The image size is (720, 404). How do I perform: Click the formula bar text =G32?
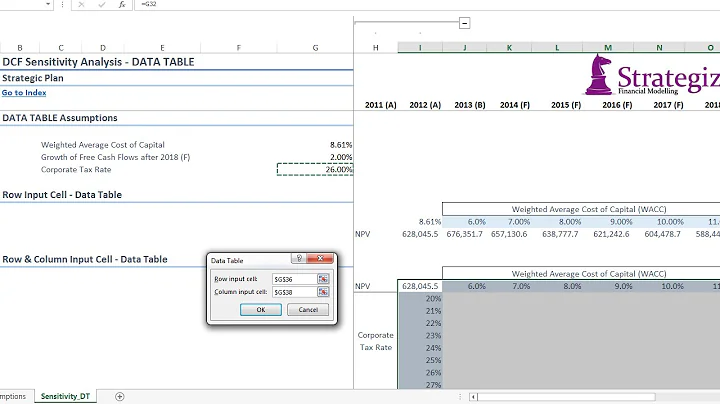pyautogui.click(x=149, y=4)
